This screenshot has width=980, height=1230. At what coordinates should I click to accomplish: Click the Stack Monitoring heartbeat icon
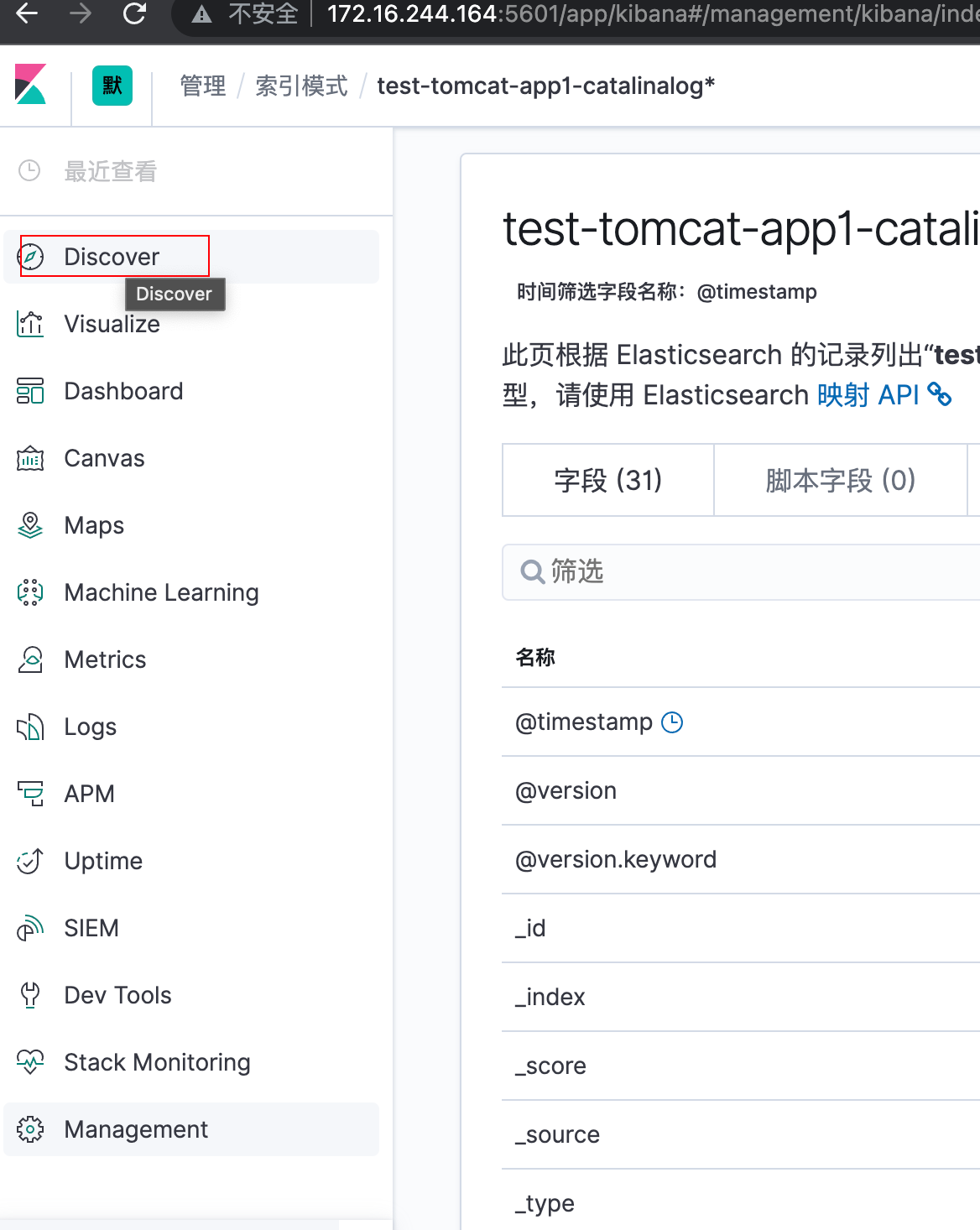click(30, 1062)
